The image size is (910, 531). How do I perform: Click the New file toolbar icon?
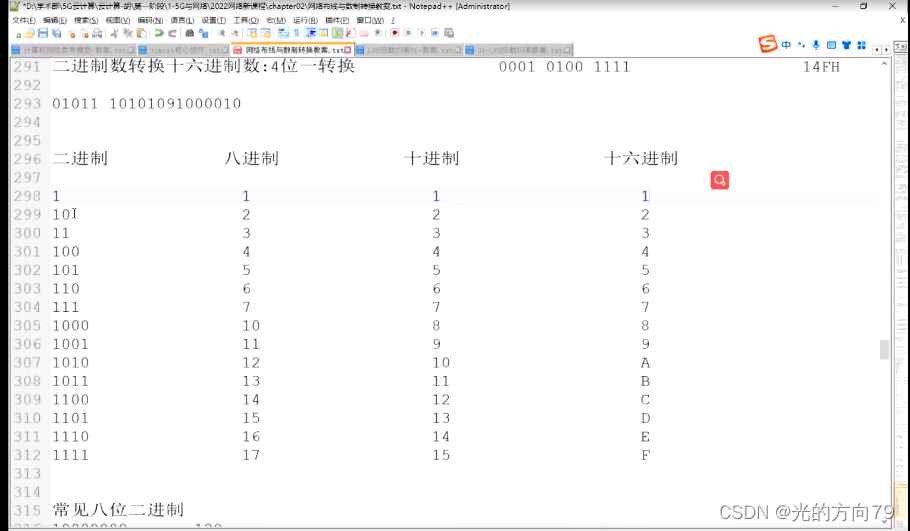(x=18, y=34)
